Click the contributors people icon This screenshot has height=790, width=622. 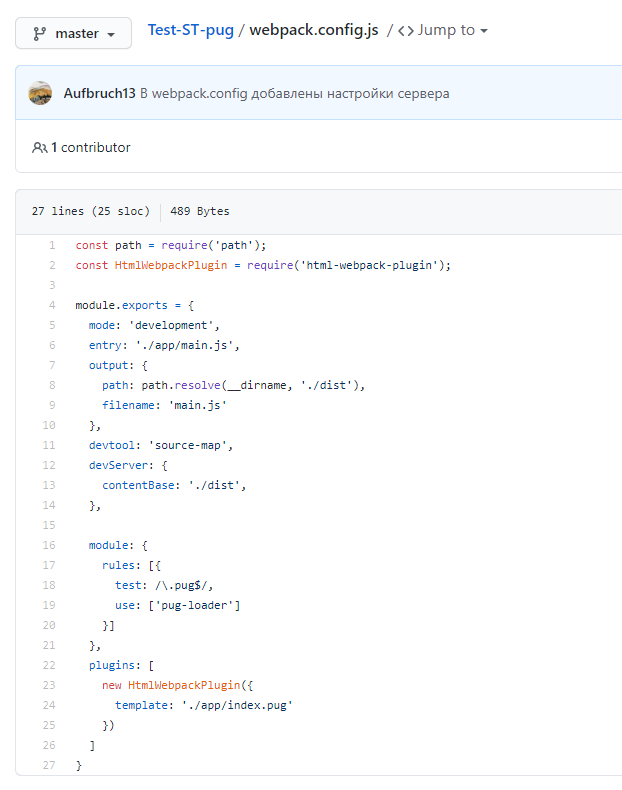click(39, 148)
